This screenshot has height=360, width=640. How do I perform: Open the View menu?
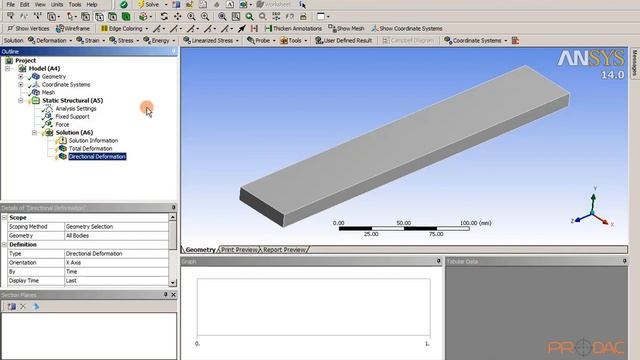(x=40, y=4)
